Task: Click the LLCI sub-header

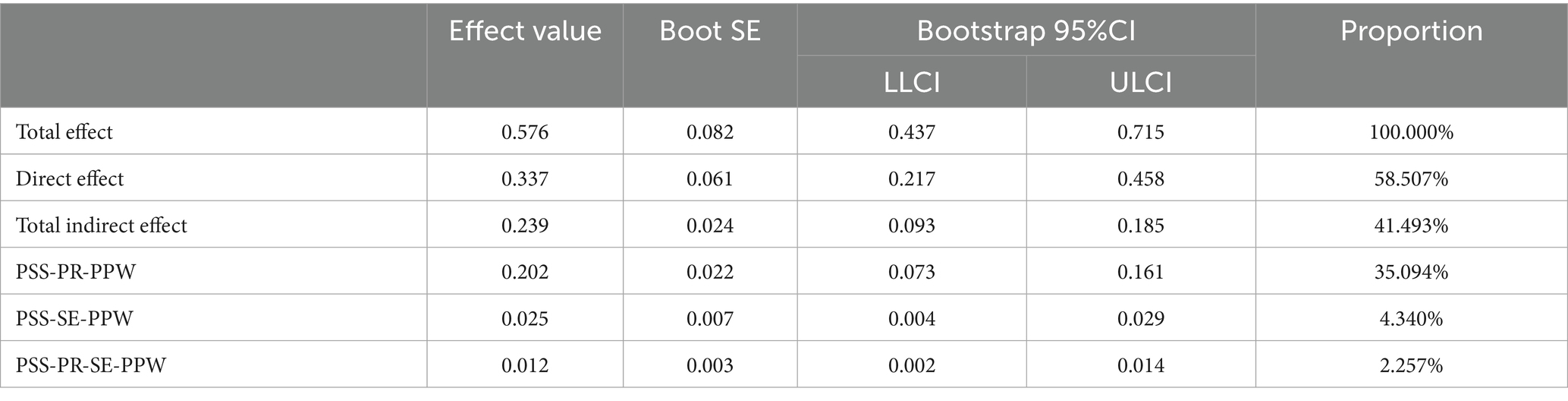Action: (x=912, y=82)
